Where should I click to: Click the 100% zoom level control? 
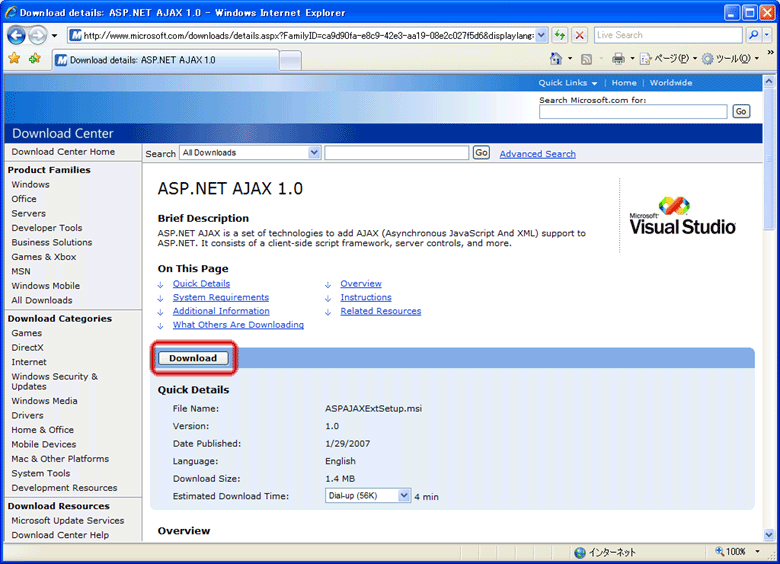(x=730, y=552)
